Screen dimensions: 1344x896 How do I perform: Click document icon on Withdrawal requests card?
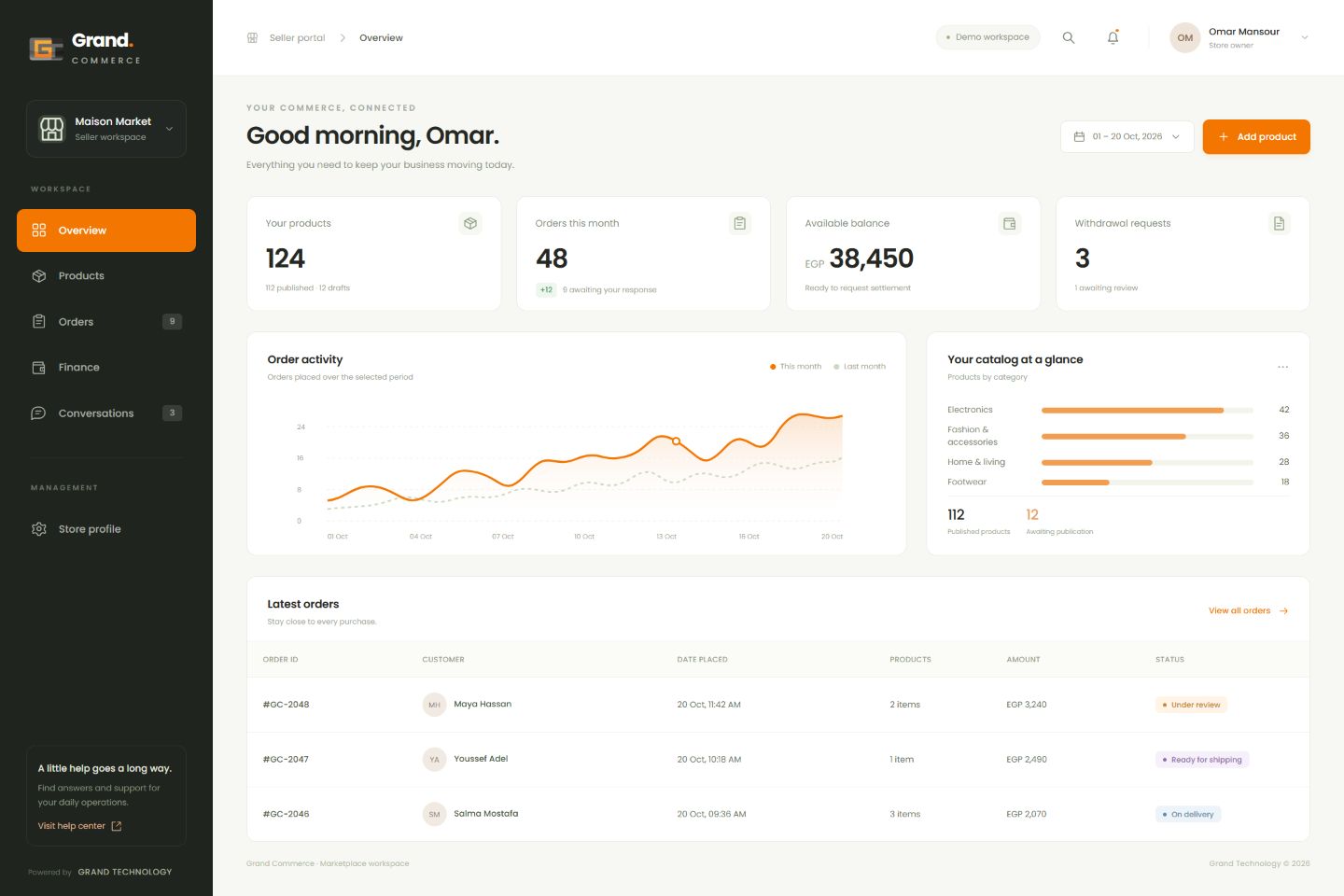pyautogui.click(x=1280, y=223)
